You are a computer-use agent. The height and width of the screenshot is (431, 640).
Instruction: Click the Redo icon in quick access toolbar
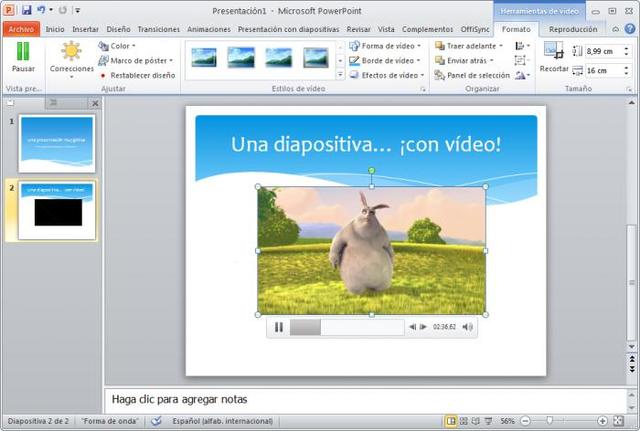coord(62,10)
